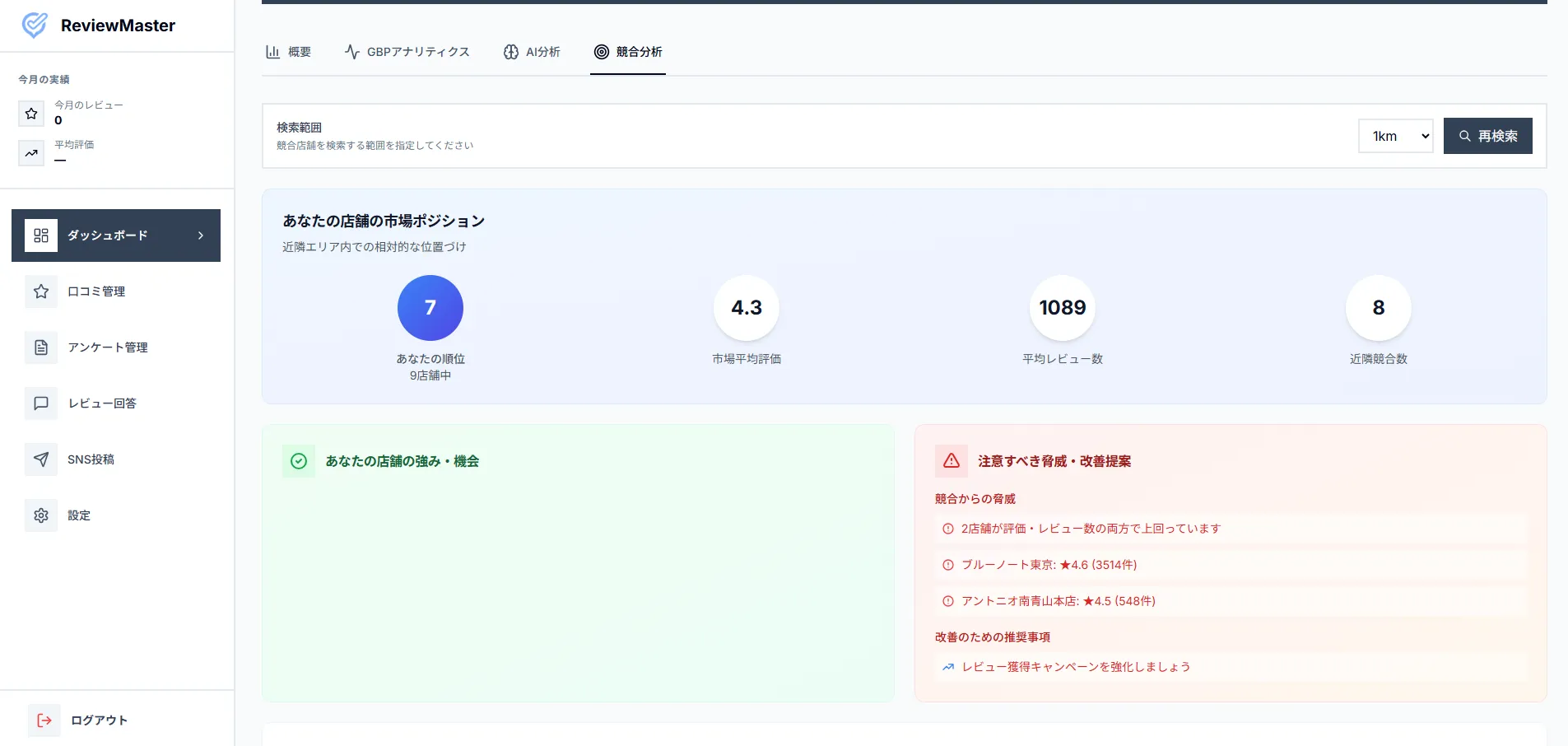
Task: Click the 検索範囲 label
Action: tap(300, 128)
